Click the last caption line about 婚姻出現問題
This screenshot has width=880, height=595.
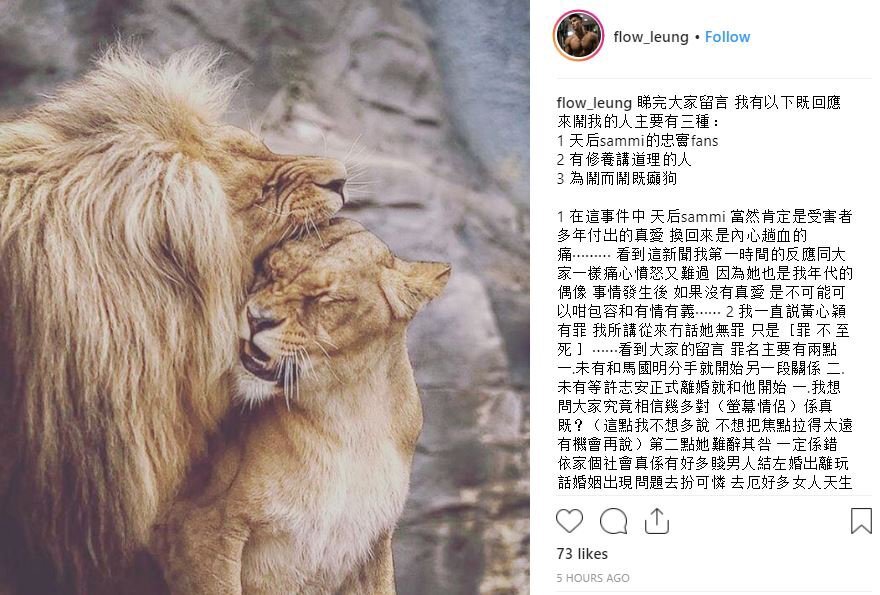coord(705,482)
